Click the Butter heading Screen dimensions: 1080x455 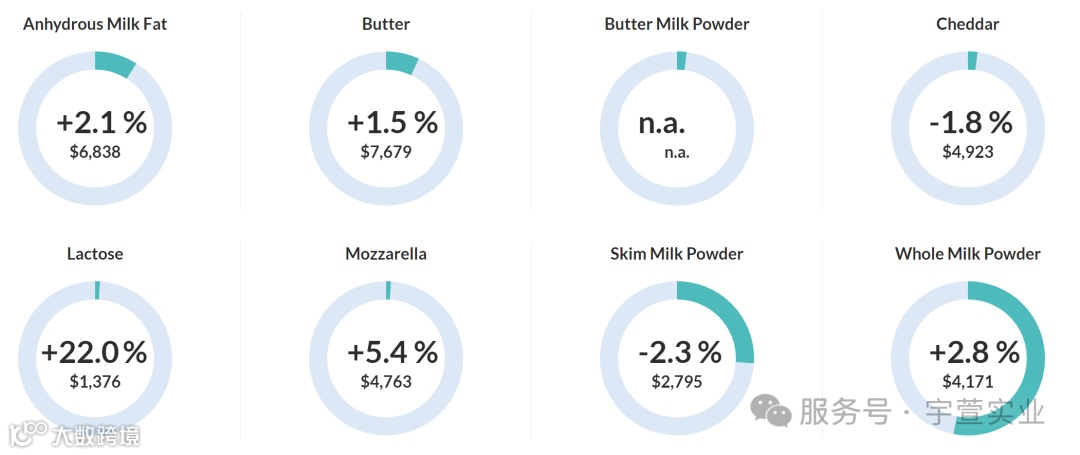click(386, 24)
